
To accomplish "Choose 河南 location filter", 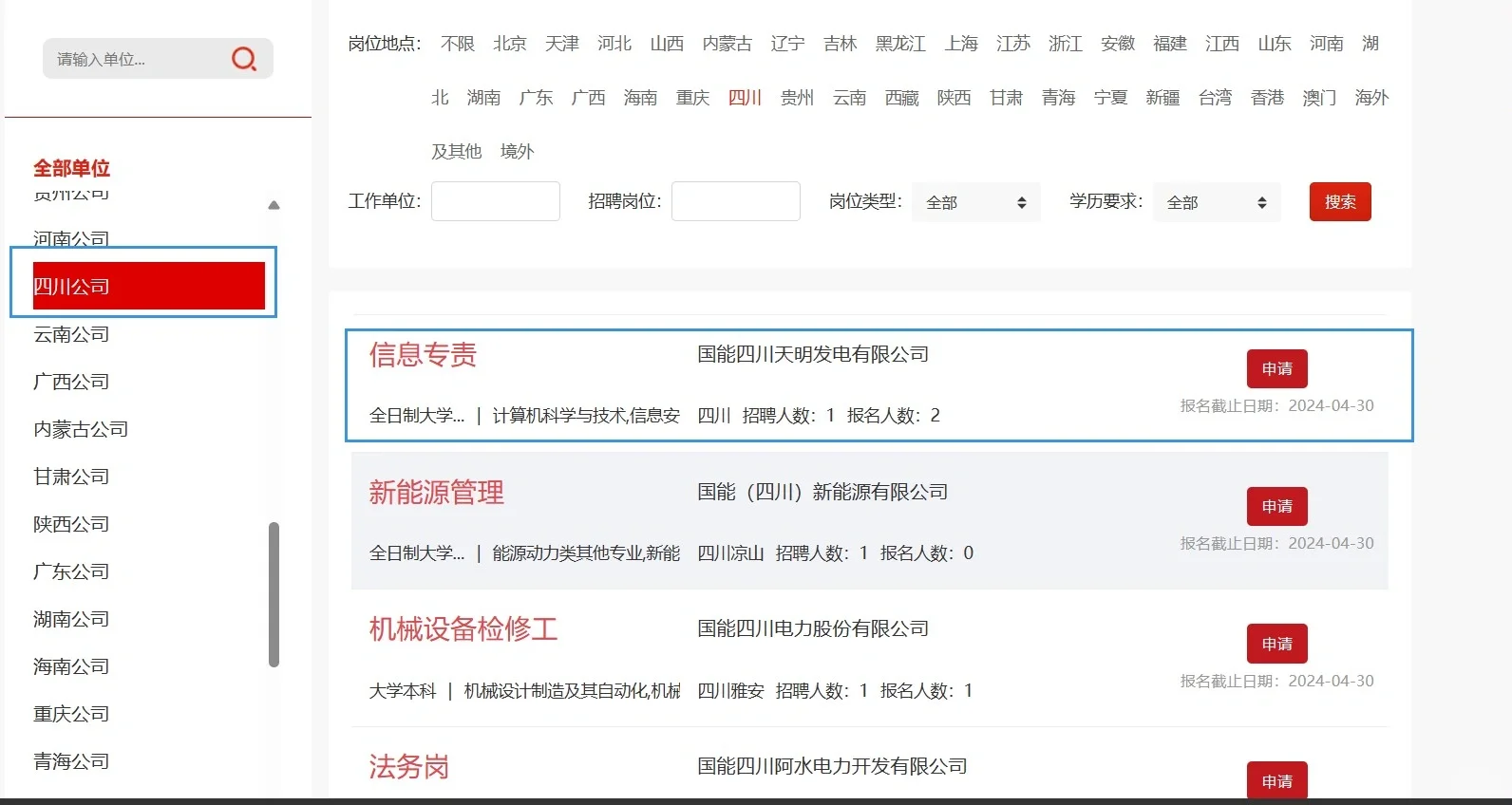I will 1327,44.
